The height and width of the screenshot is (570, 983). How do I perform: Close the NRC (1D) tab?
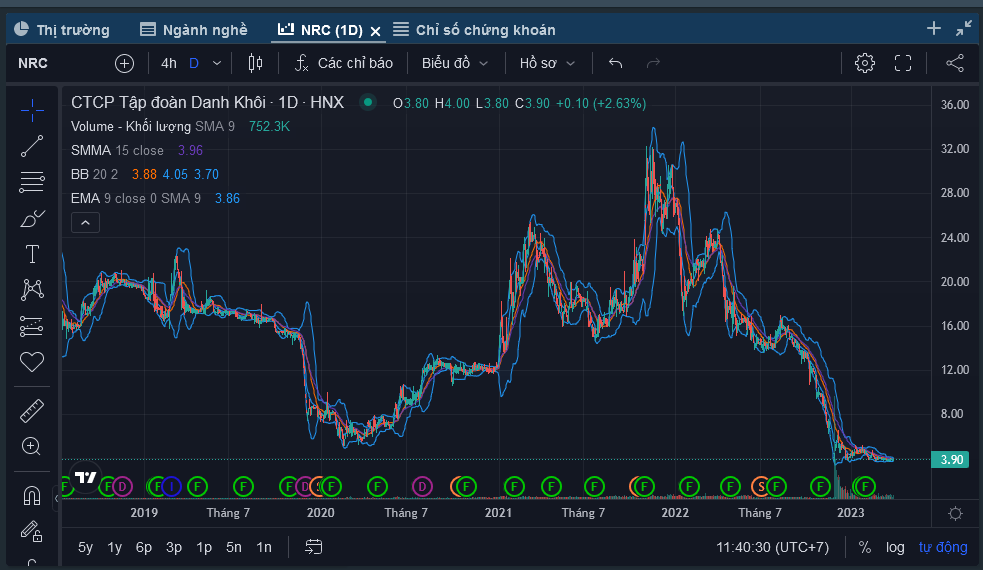coord(376,31)
